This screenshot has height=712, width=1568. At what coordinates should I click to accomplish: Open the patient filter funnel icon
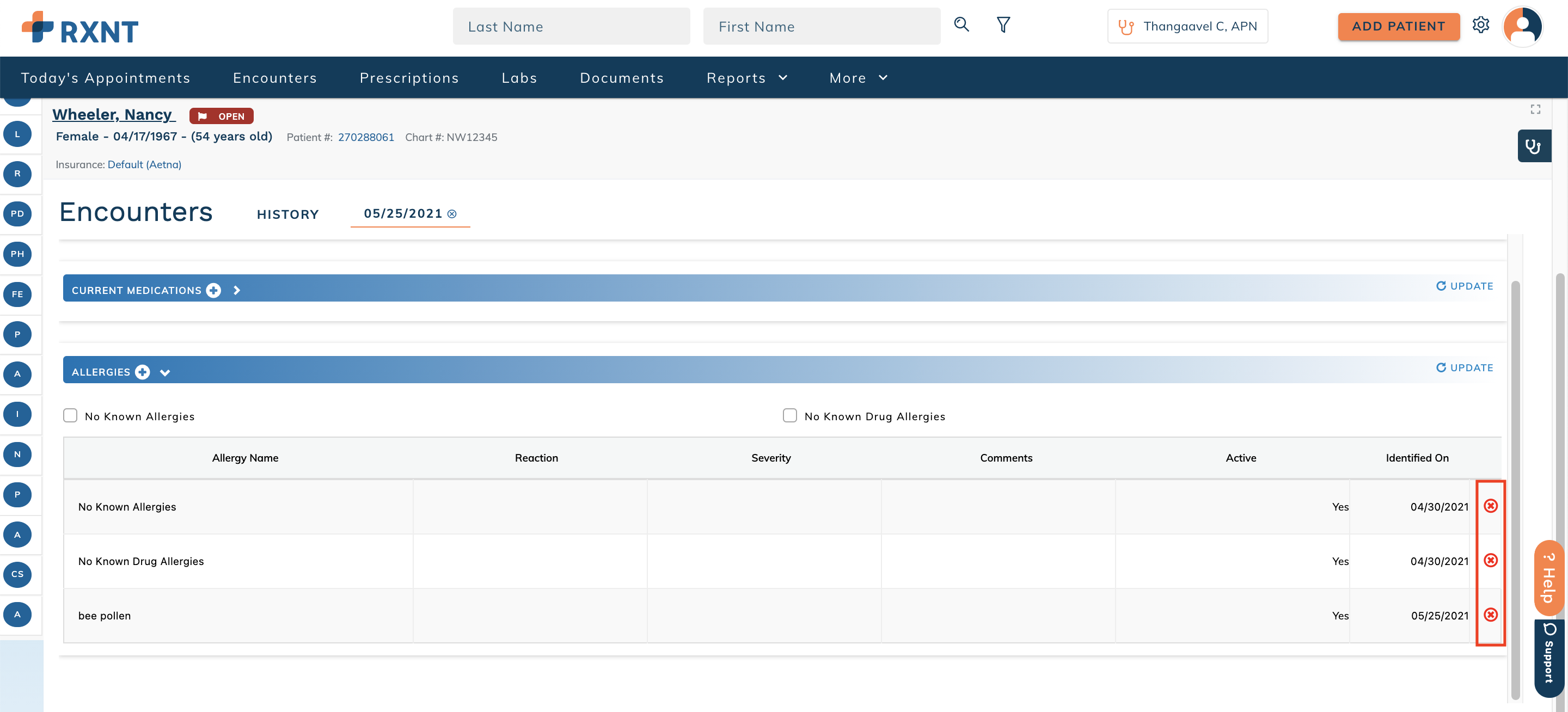tap(1003, 25)
